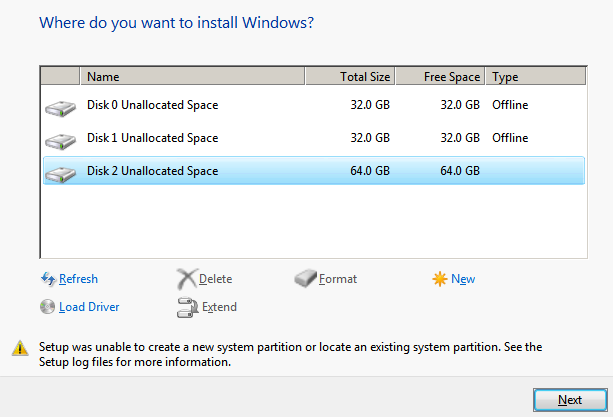The image size is (613, 417).
Task: Click the Refresh arrows icon
Action: (x=48, y=279)
